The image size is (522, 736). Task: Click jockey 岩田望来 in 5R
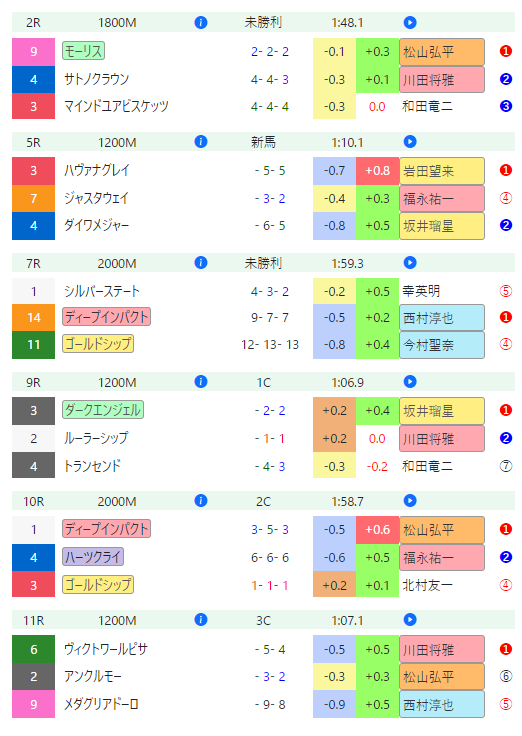click(x=442, y=171)
